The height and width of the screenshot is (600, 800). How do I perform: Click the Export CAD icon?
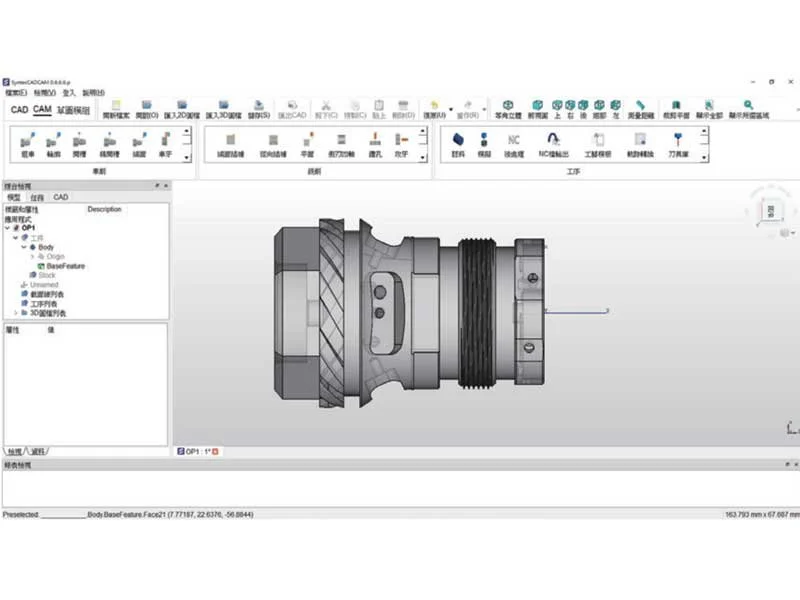point(292,105)
